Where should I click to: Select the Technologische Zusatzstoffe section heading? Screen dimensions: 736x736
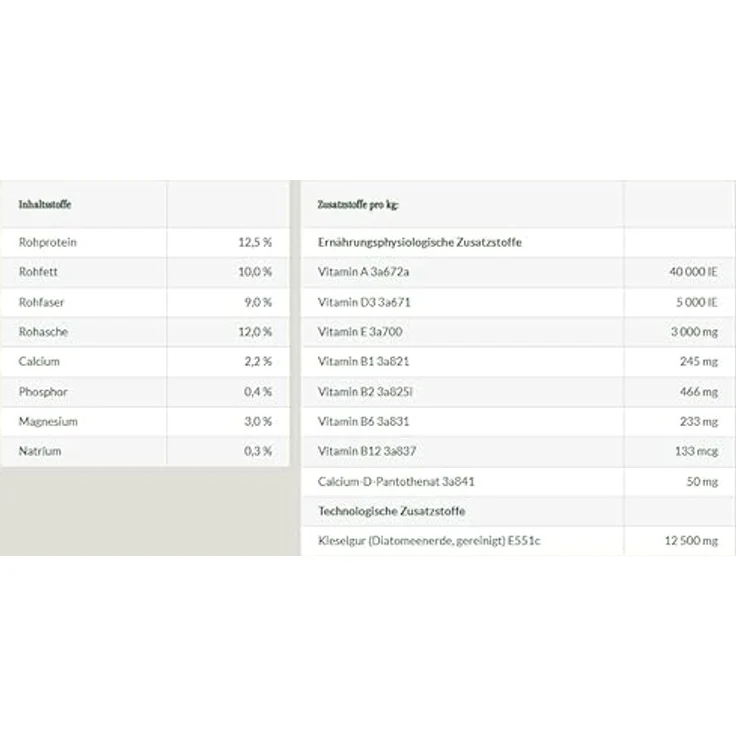[391, 511]
